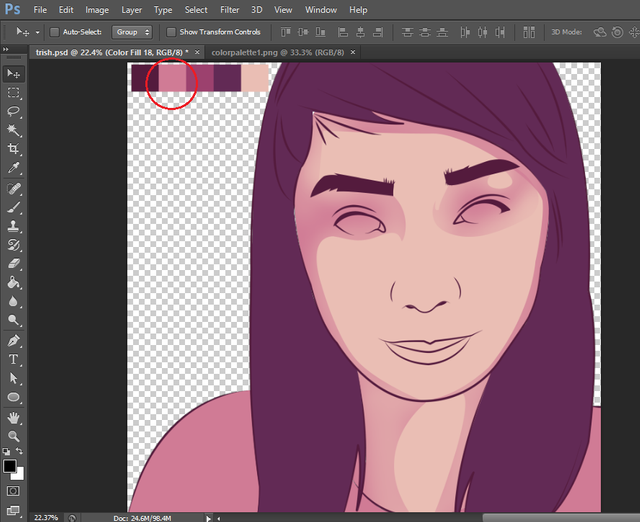Select the Zoom tool in toolbar
Viewport: 640px width, 522px height.
coord(14,436)
